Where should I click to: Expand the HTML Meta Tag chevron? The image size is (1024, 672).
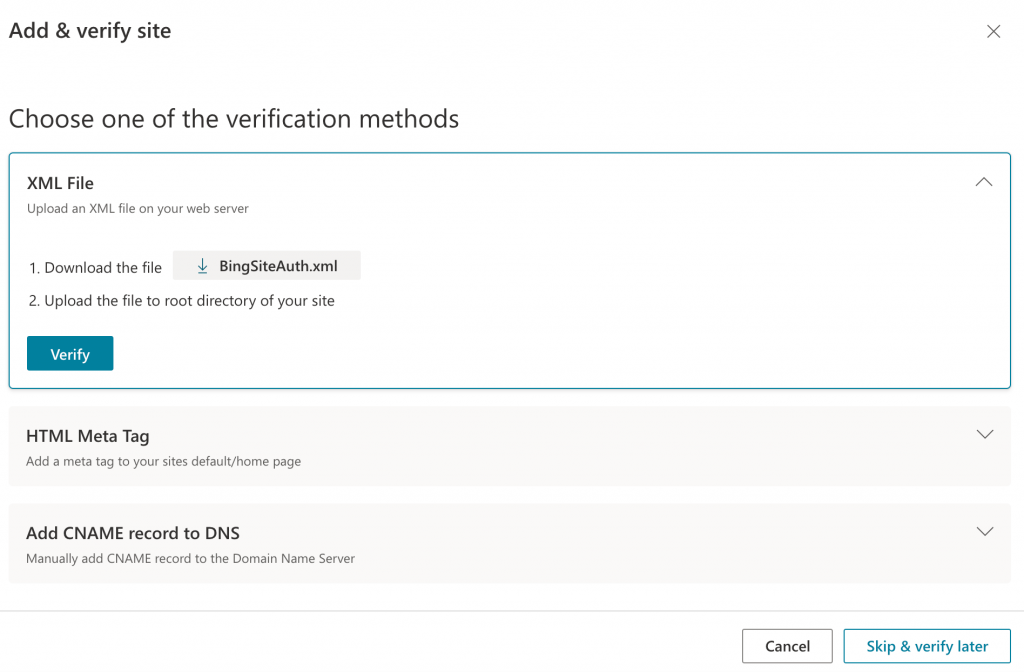click(984, 434)
